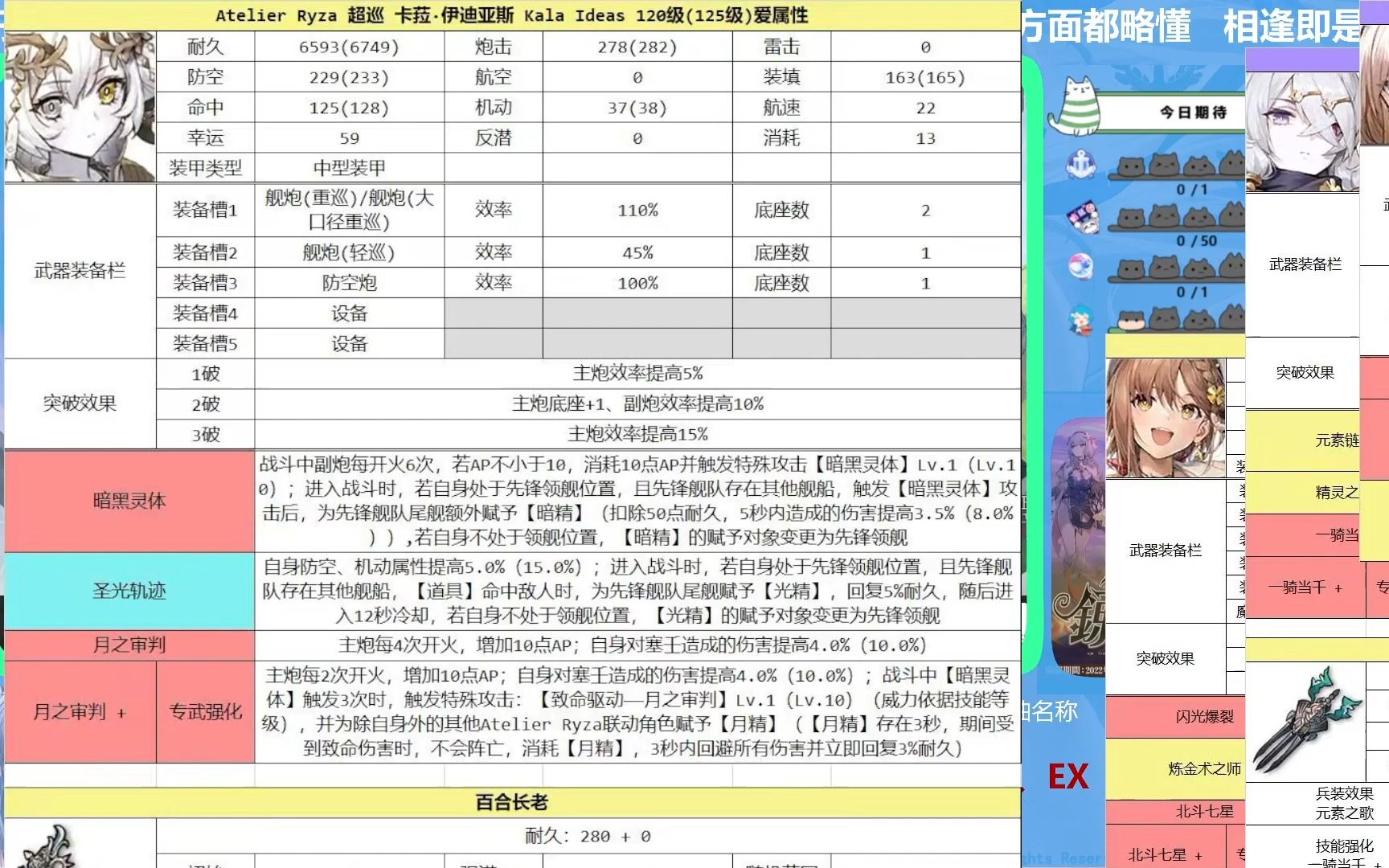Click the 专武强化 cell
1389x868 pixels.
click(205, 712)
